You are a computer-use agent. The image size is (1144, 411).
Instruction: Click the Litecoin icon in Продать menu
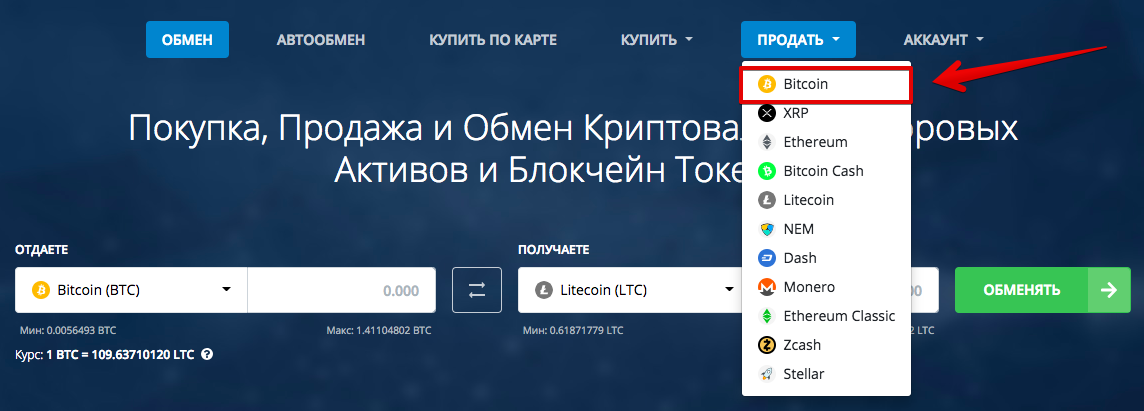766,200
